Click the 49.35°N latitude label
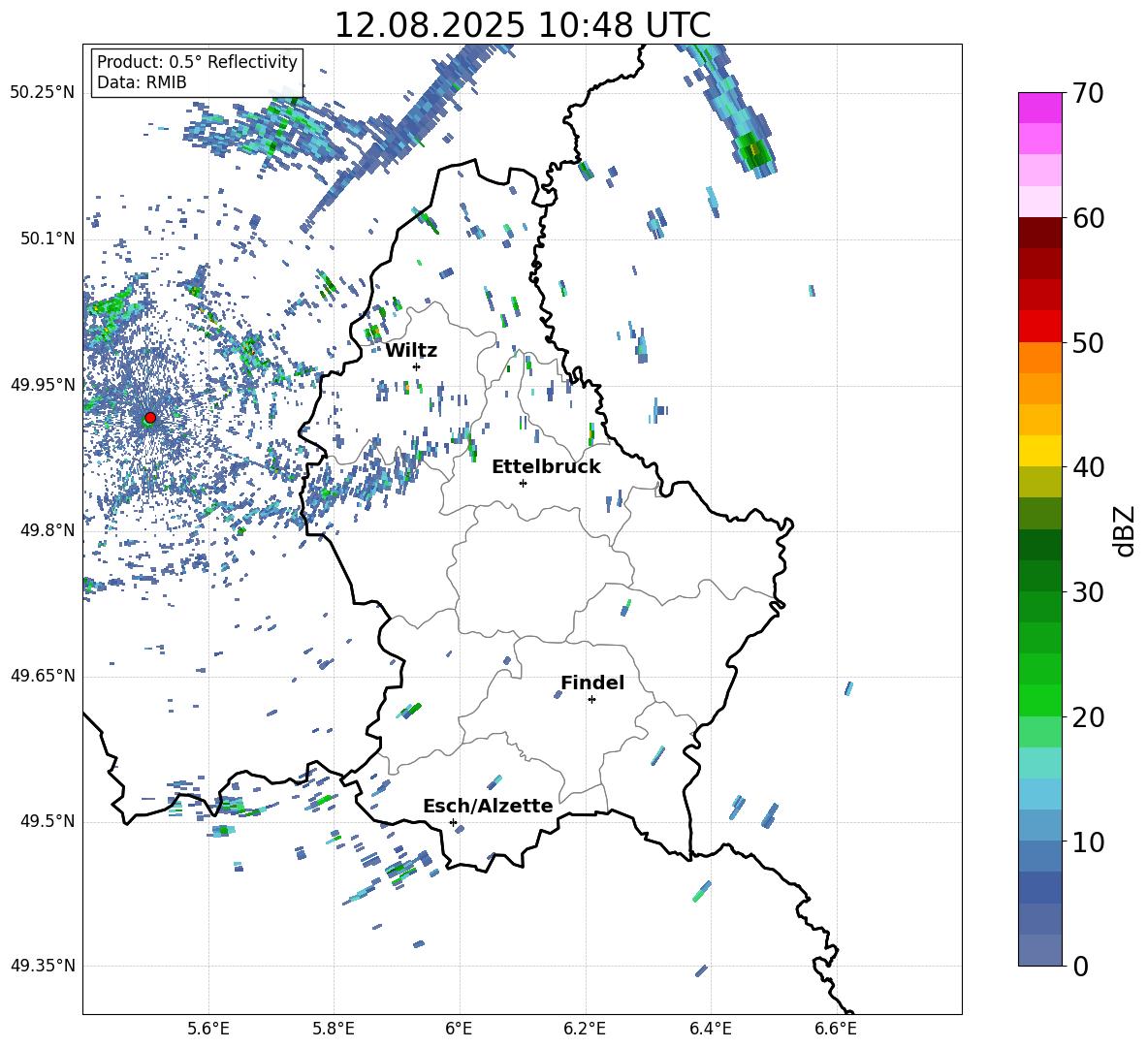 [43, 966]
